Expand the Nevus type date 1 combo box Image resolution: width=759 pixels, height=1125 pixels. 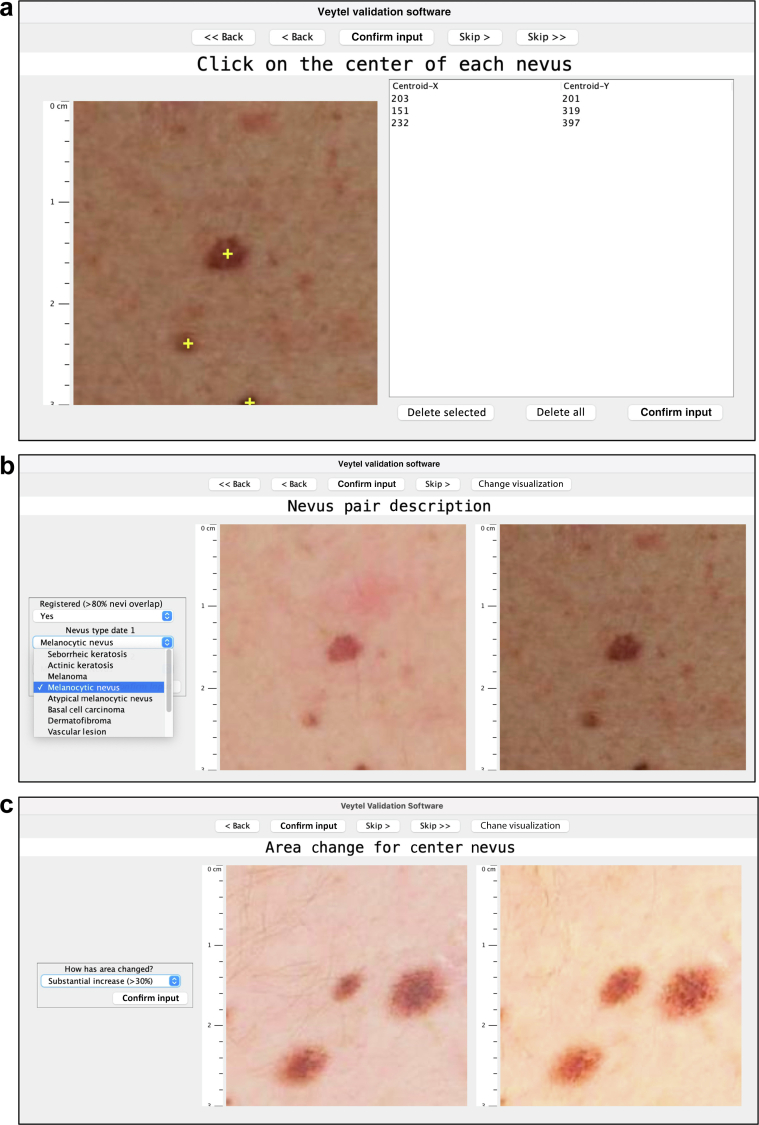coord(103,642)
